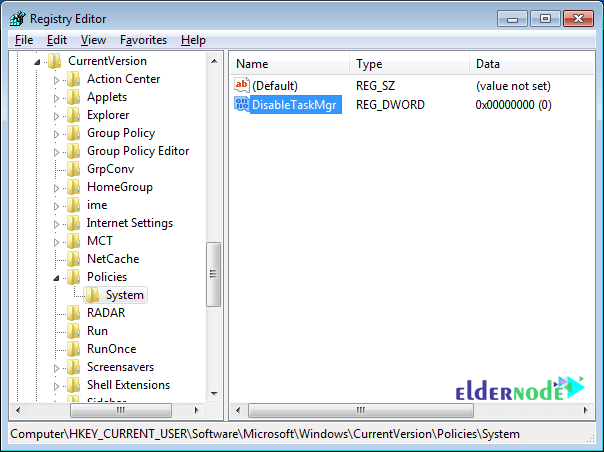604x452 pixels.
Task: Click the ime folder icon
Action: (73, 205)
